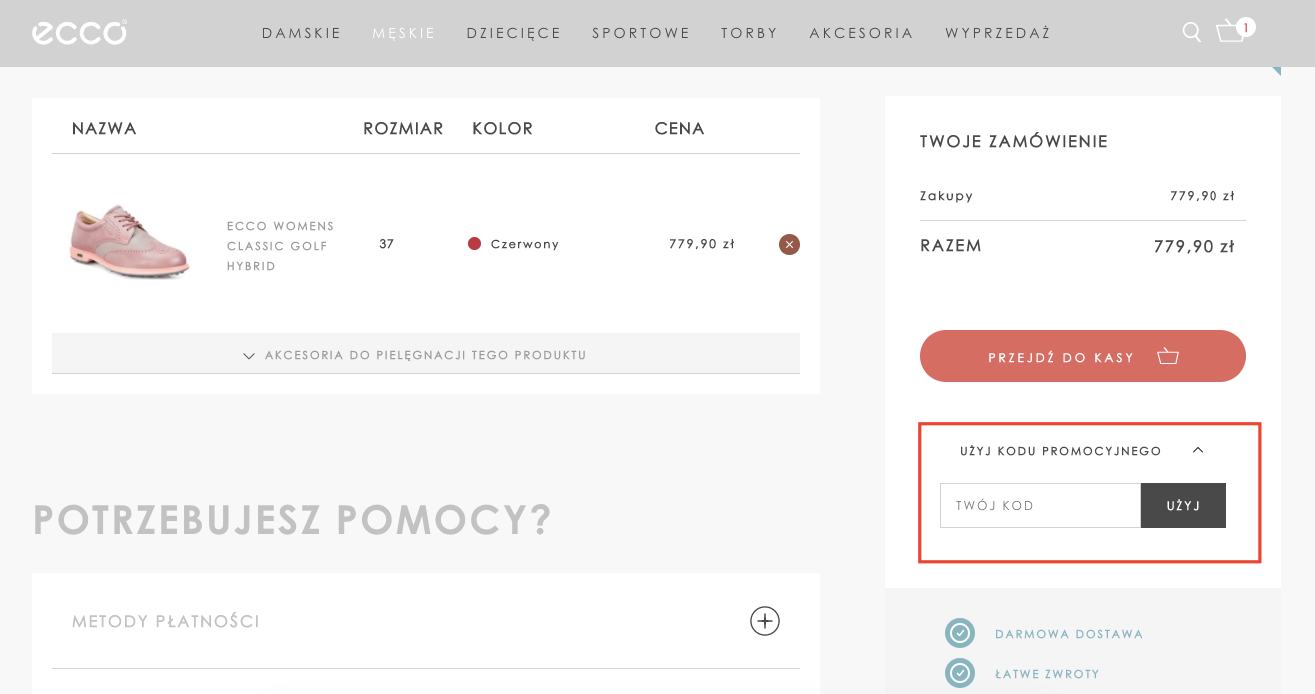Click the Razem total 779,90 zł
Screen dimensions: 1315x694
tap(1194, 246)
